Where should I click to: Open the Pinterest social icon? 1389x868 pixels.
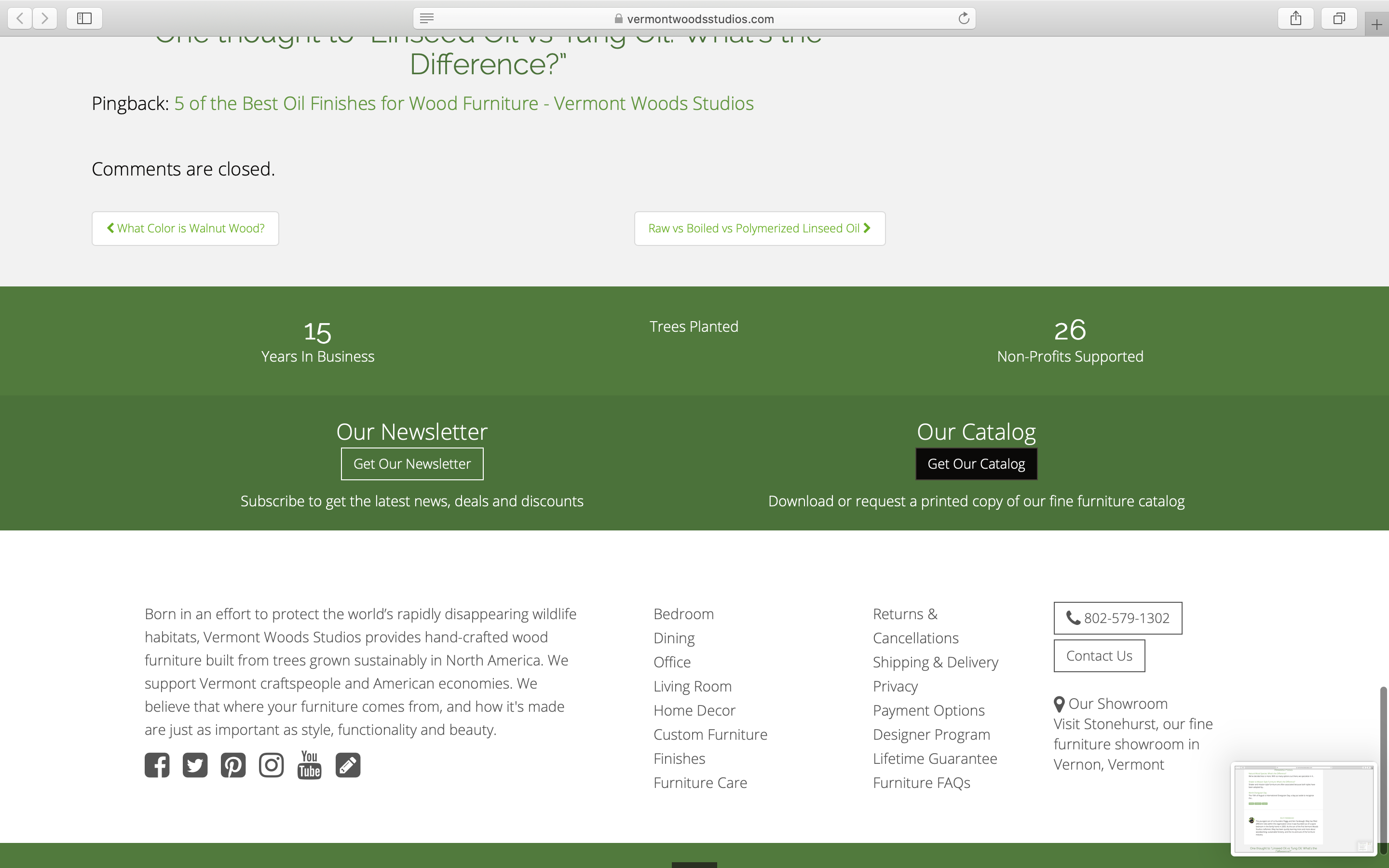(x=233, y=765)
